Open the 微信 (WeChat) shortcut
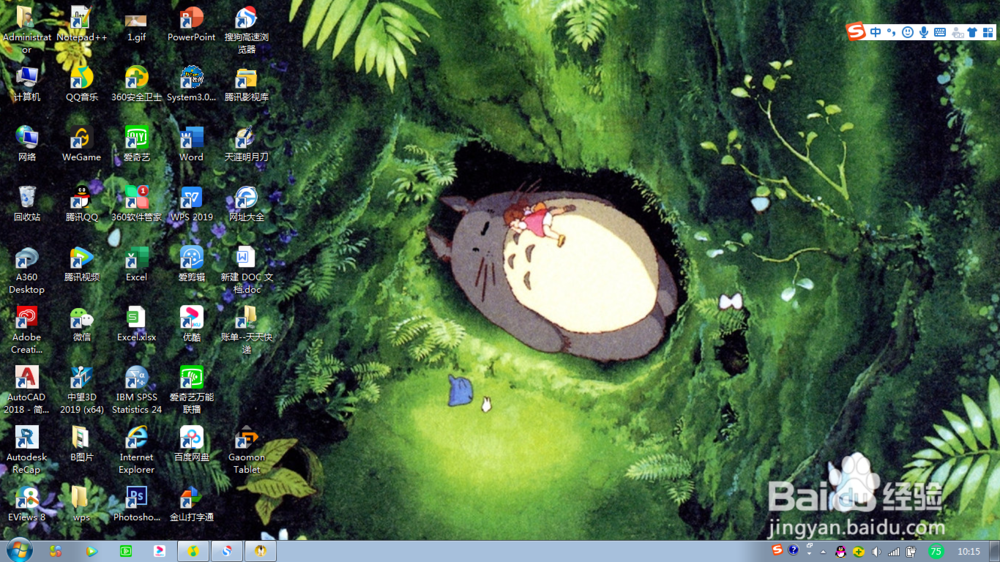 click(82, 324)
